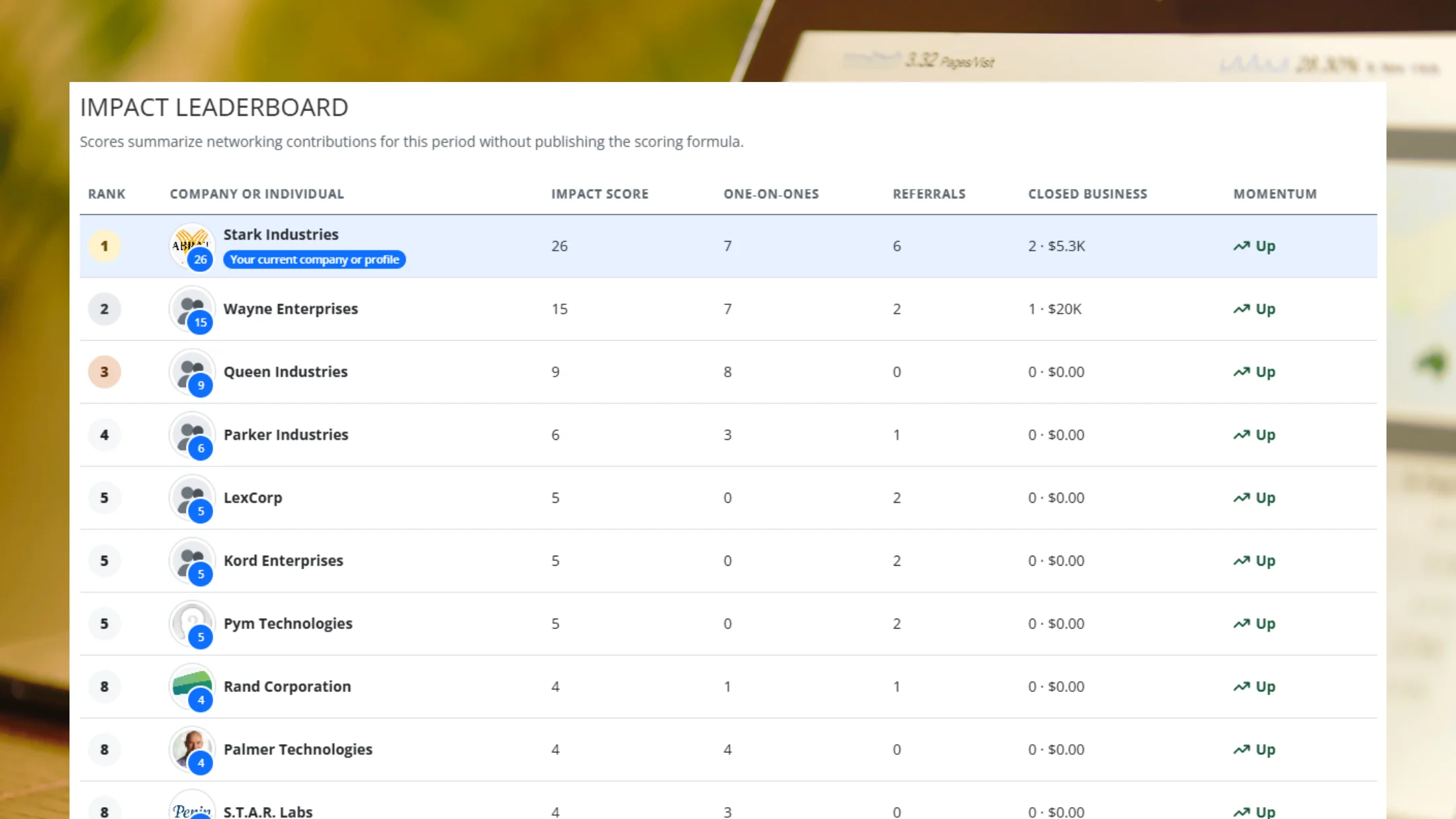This screenshot has width=1456, height=819.
Task: Open the LexCorp name link
Action: [x=253, y=497]
